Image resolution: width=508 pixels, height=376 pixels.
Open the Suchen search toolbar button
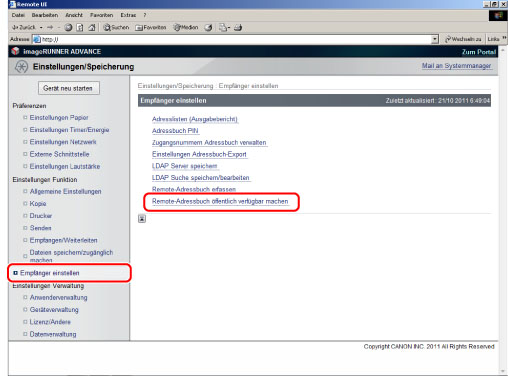(x=116, y=28)
